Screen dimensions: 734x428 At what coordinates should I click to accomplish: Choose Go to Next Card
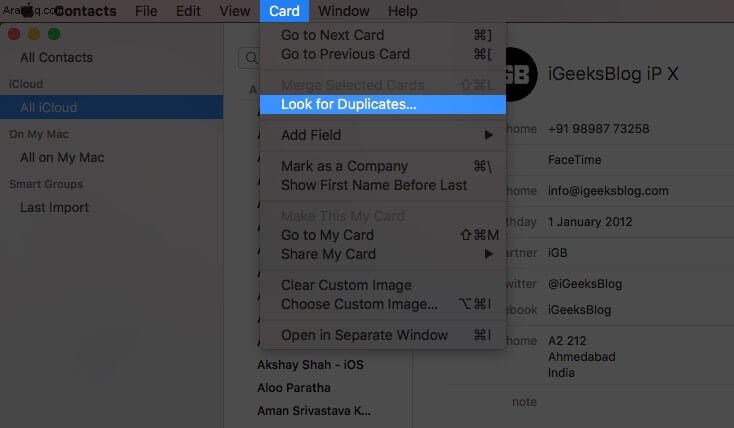pos(383,35)
